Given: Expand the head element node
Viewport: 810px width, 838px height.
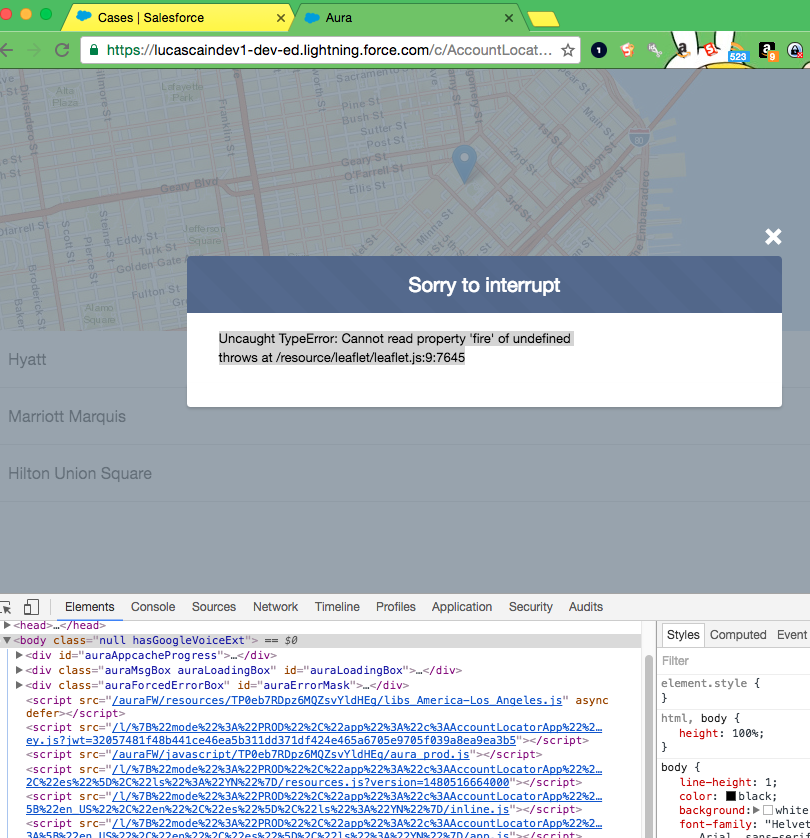Looking at the screenshot, I should click(7, 625).
